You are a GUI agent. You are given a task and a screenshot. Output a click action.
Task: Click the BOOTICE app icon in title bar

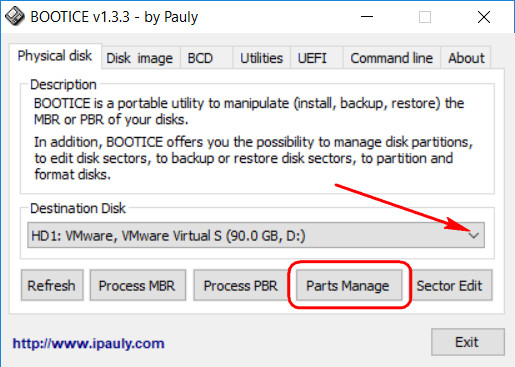coord(15,17)
